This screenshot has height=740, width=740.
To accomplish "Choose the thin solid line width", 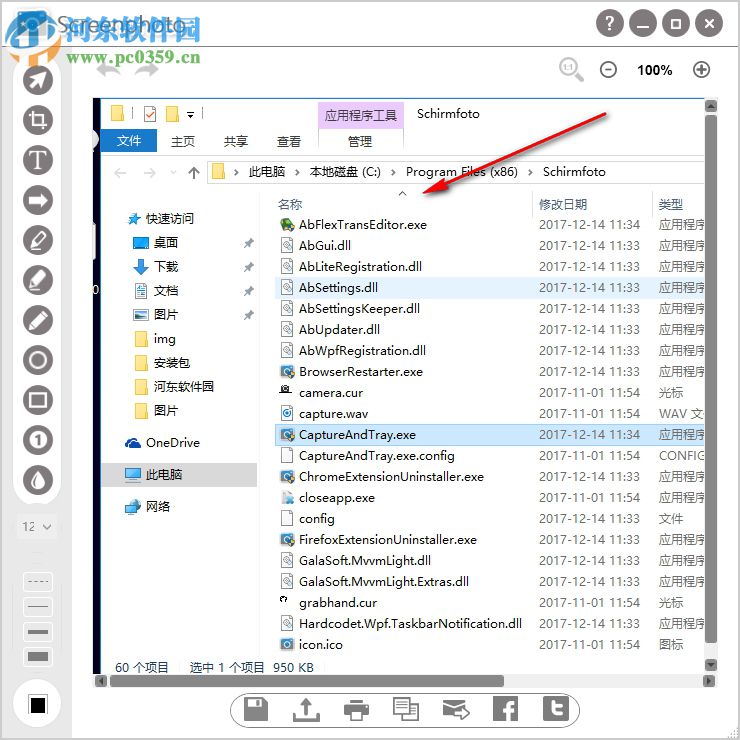I will (x=38, y=606).
